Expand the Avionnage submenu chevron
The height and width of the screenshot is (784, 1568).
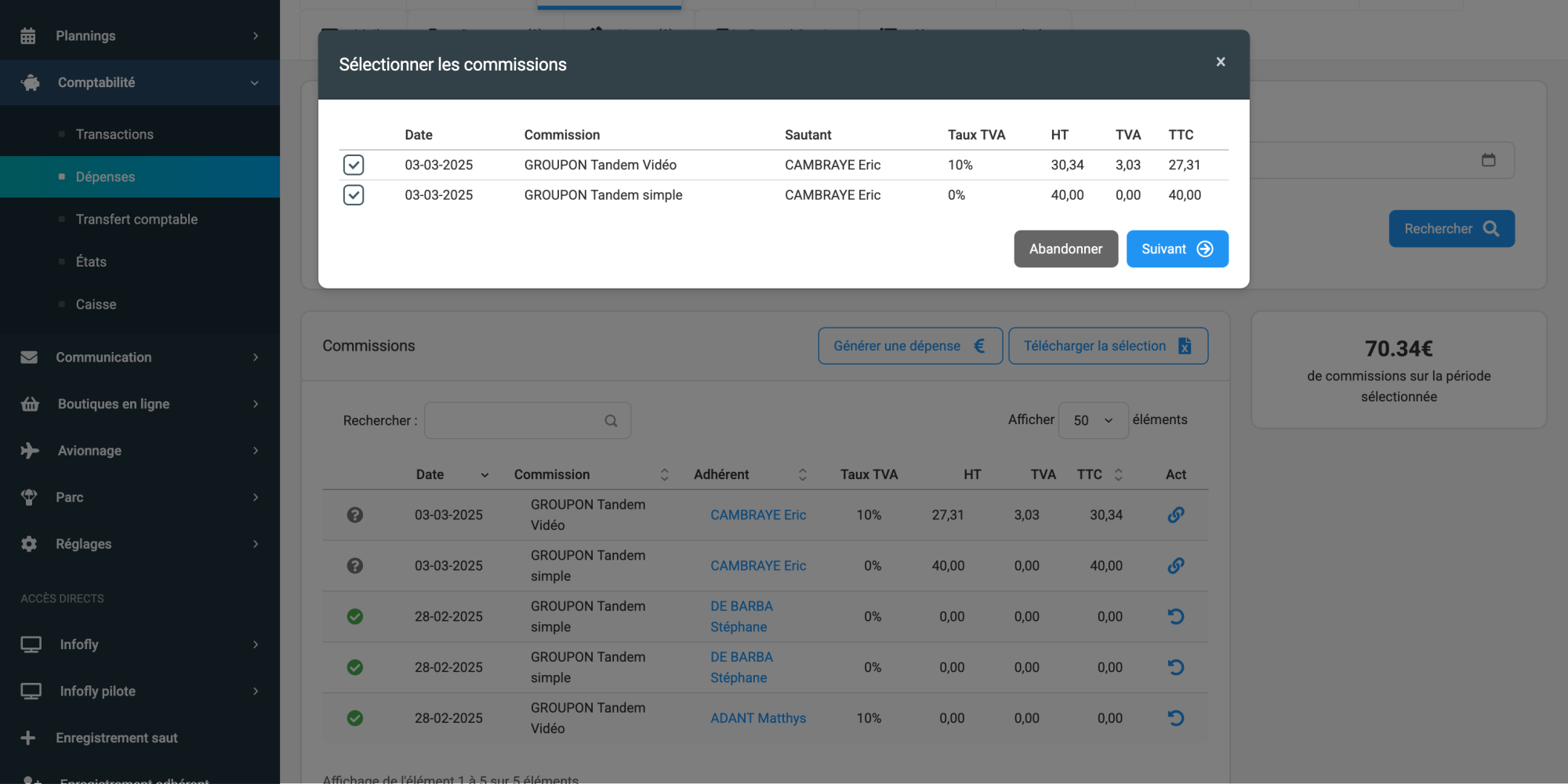coord(256,451)
